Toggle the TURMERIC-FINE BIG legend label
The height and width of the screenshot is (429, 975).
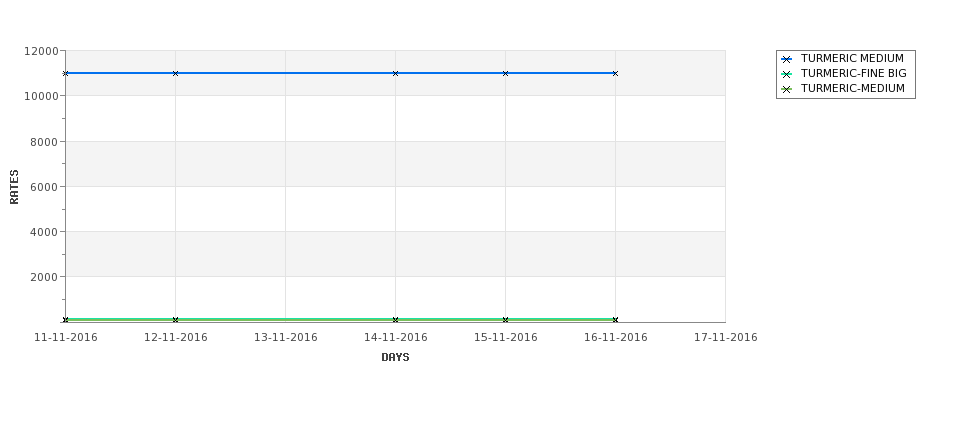click(x=853, y=74)
